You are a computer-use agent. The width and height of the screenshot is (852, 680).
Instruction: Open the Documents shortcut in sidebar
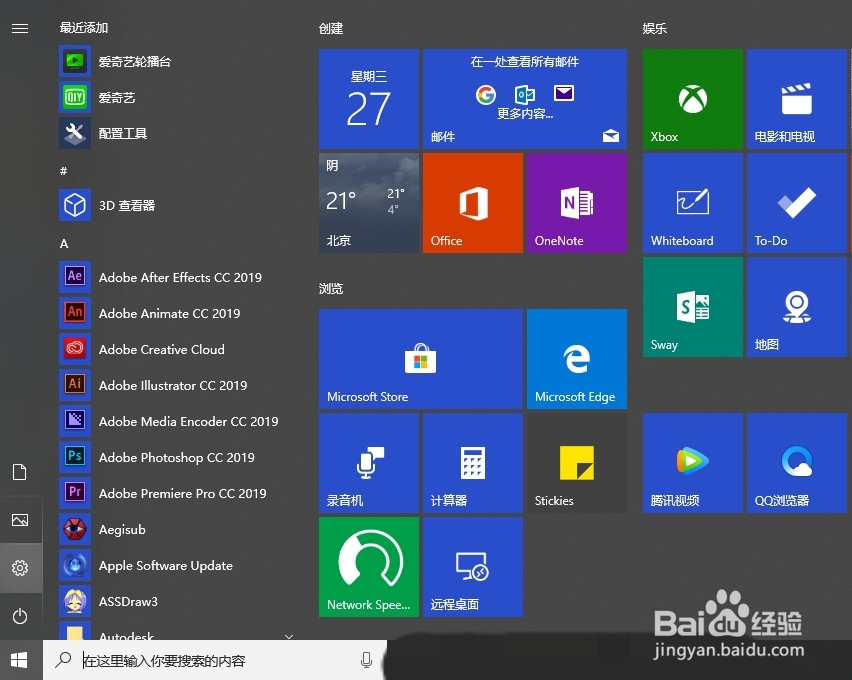pyautogui.click(x=20, y=472)
